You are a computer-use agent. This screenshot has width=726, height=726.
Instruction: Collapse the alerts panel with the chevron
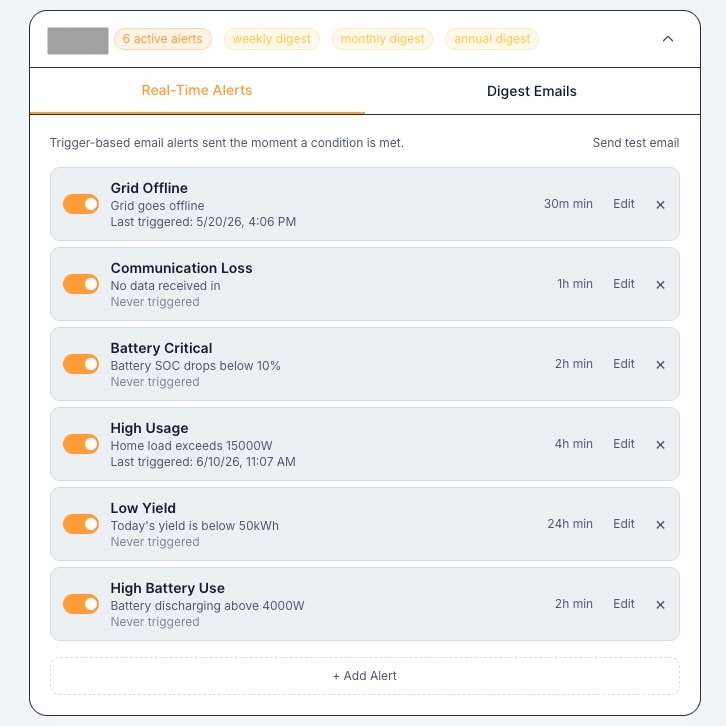[667, 39]
